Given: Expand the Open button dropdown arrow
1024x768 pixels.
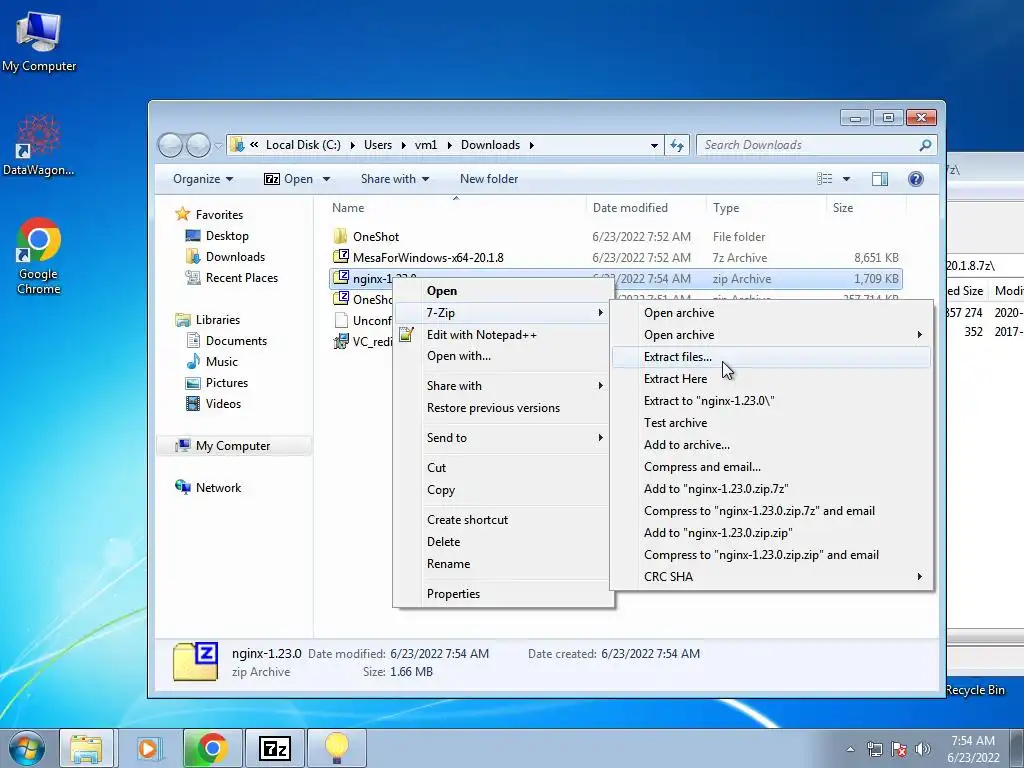Looking at the screenshot, I should coord(326,179).
